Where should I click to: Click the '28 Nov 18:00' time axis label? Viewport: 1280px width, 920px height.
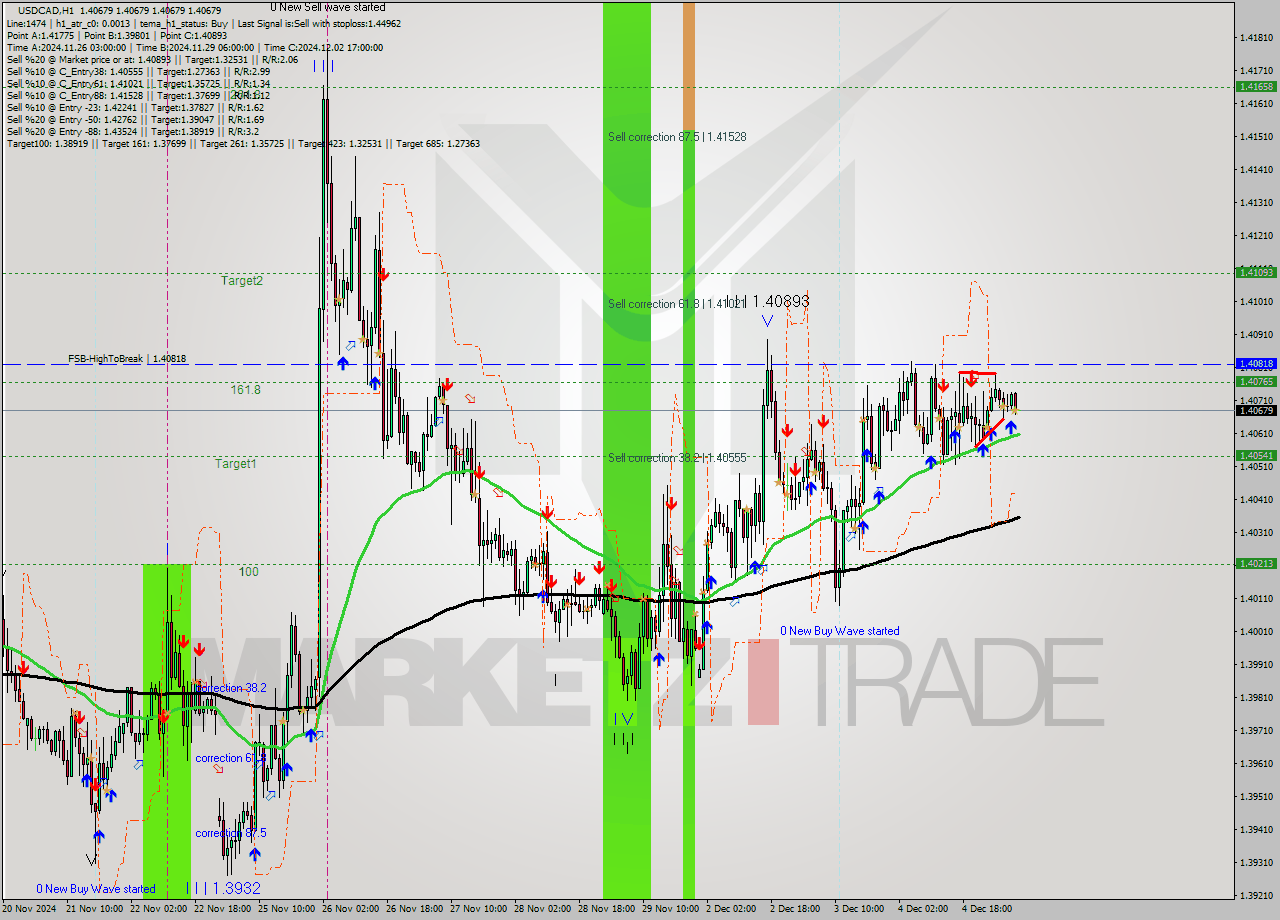click(607, 909)
